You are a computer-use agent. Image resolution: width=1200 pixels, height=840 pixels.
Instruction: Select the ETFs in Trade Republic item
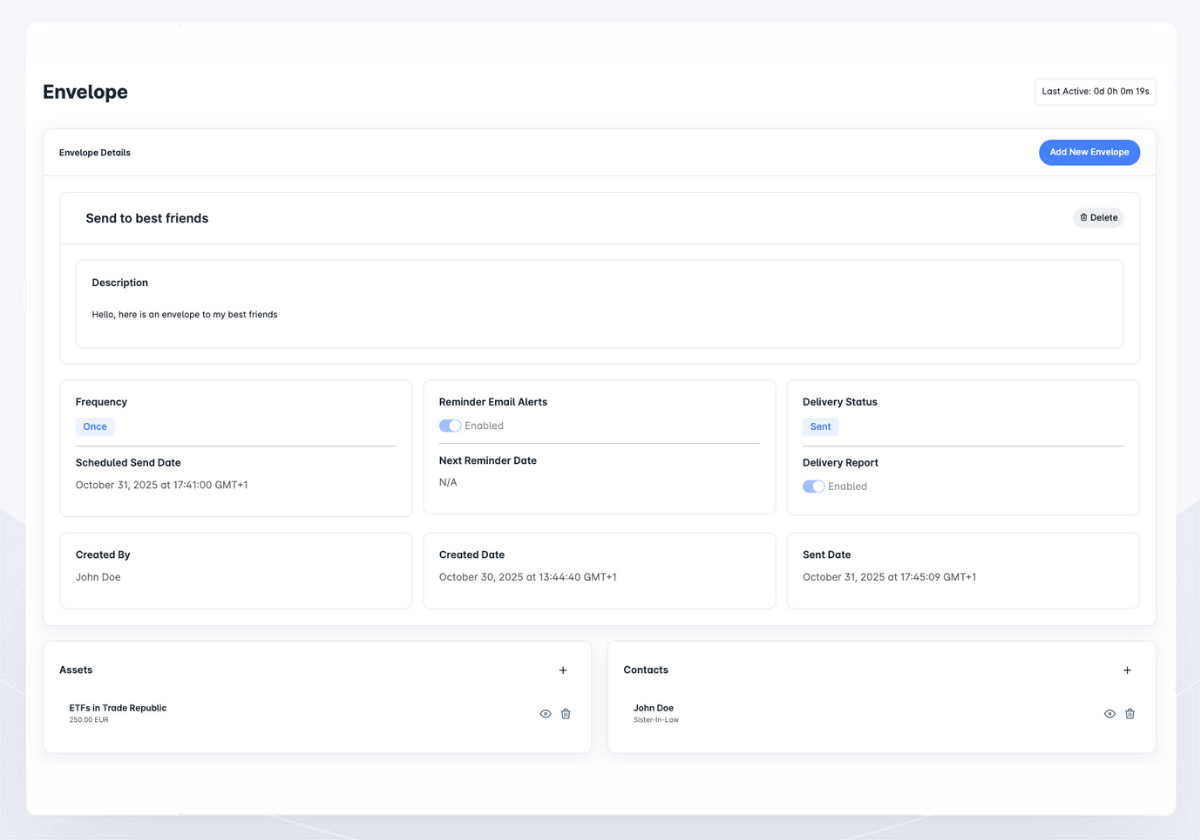(118, 708)
